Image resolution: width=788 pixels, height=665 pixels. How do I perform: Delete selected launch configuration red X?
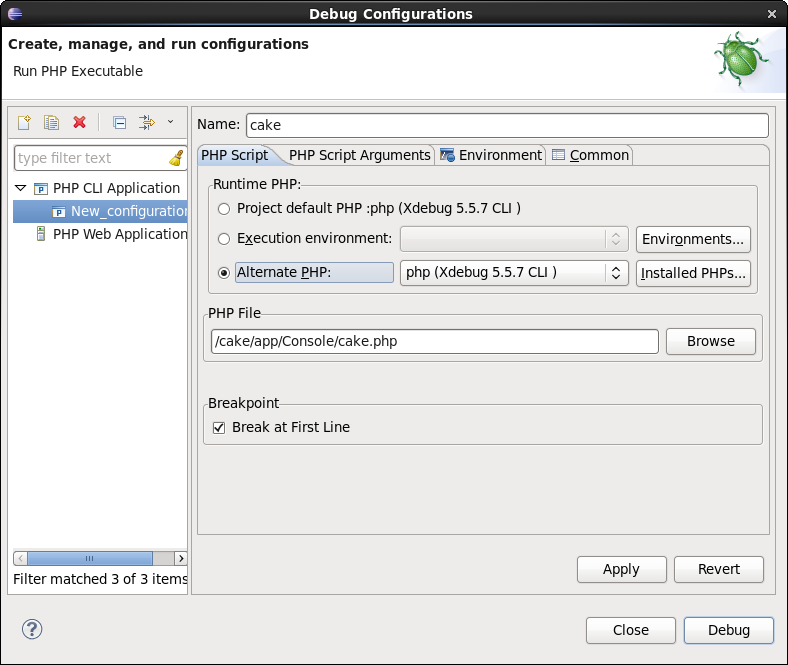[x=79, y=122]
